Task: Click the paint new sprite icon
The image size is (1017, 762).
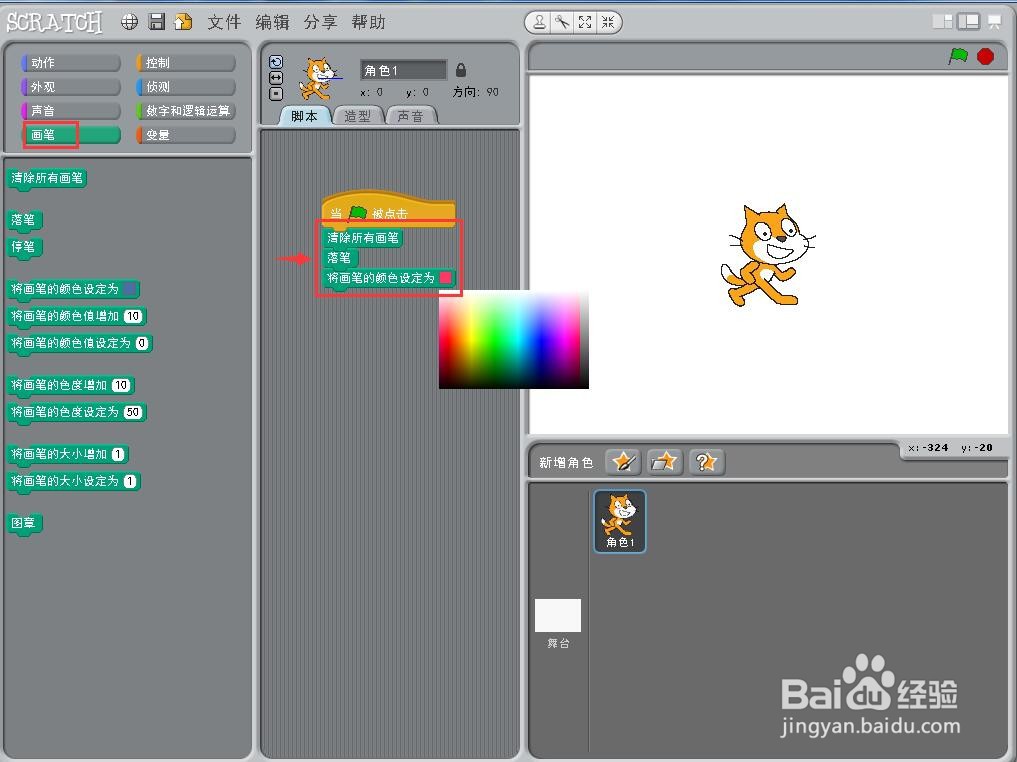Action: 623,461
